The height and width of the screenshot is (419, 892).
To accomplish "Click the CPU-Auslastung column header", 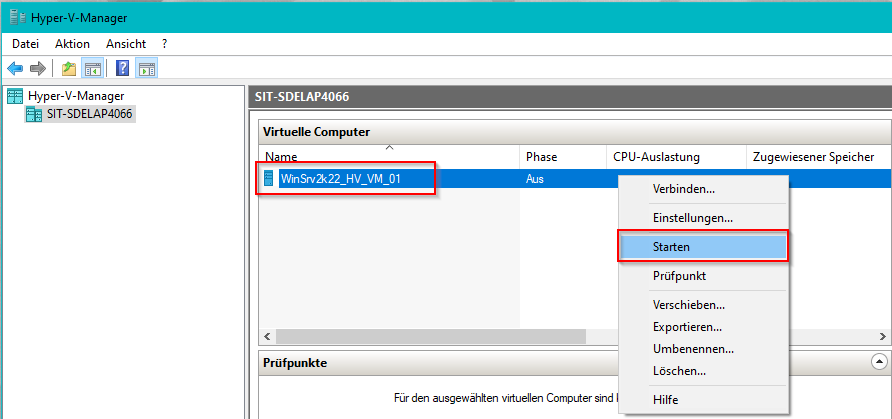I will coord(656,157).
